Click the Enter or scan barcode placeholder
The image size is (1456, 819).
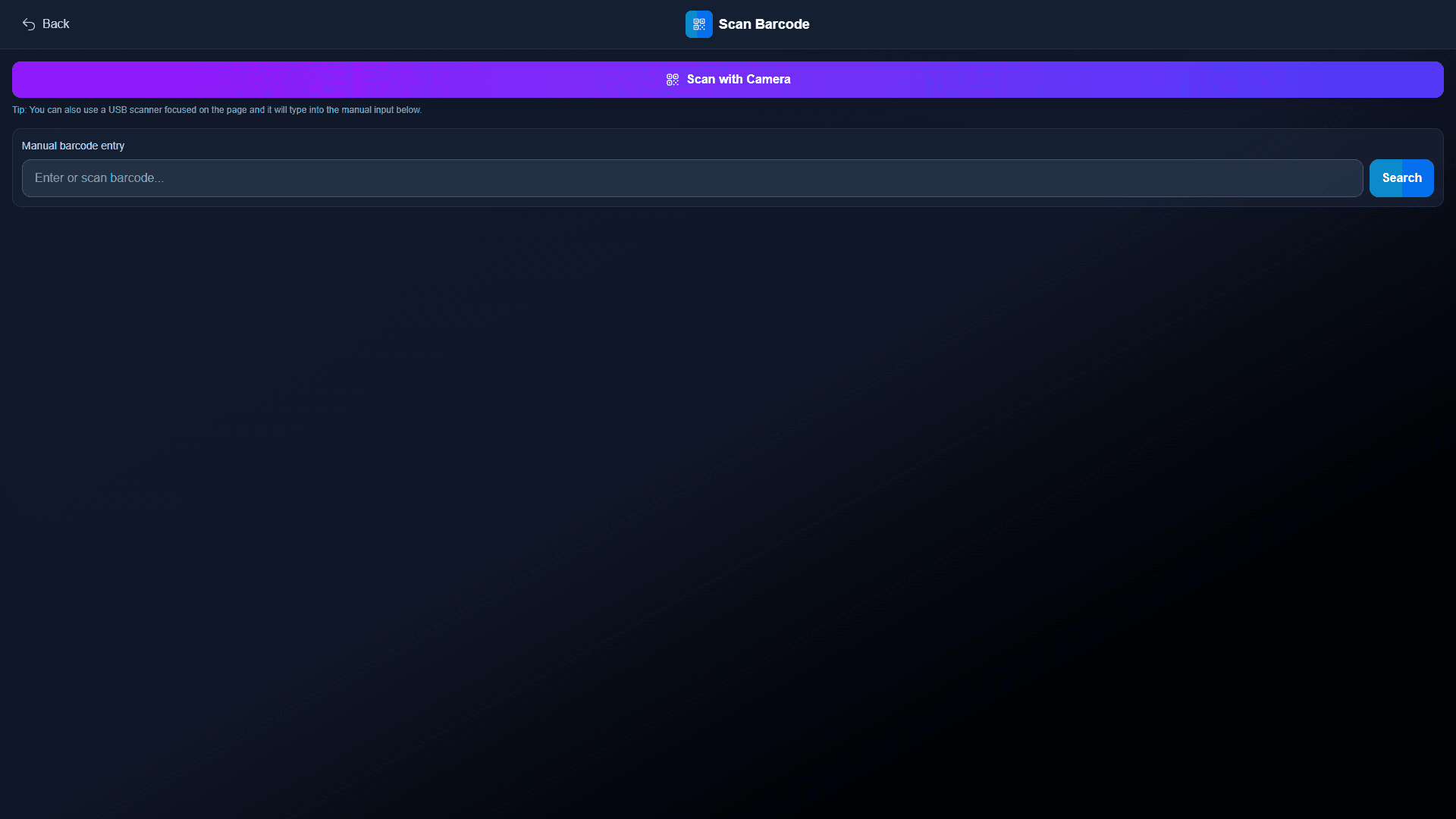99,178
